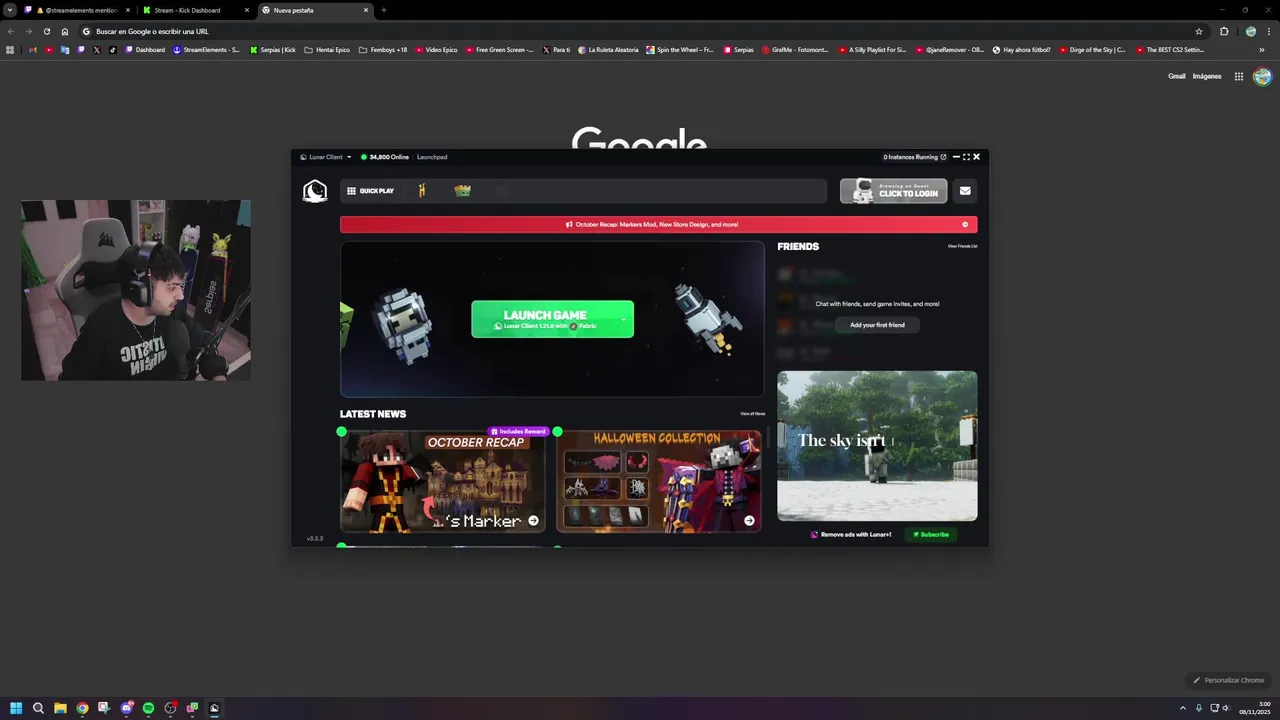Click Add your first friend button
1280x720 pixels.
coord(877,325)
